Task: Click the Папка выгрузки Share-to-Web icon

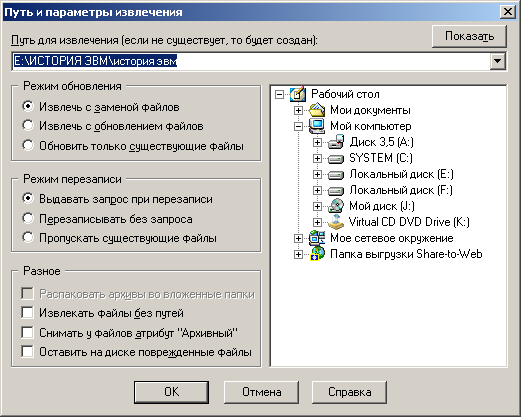Action: click(x=317, y=254)
